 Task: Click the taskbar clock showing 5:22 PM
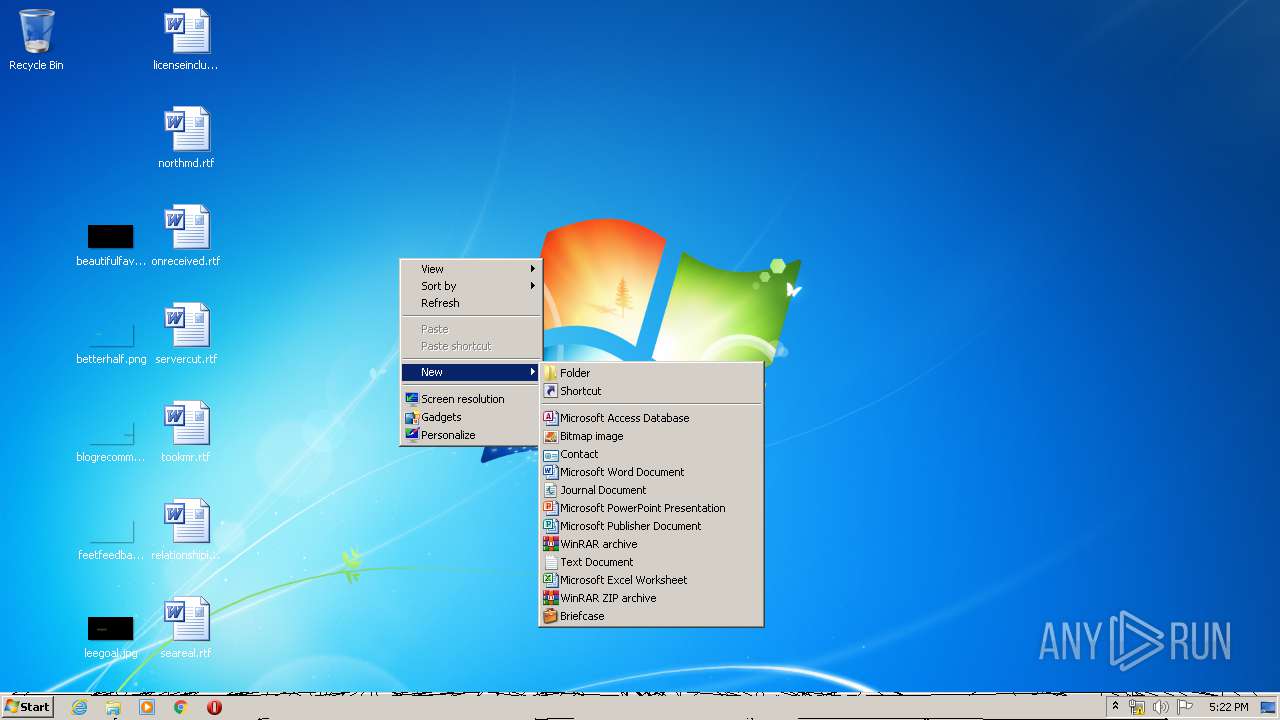(x=1228, y=707)
